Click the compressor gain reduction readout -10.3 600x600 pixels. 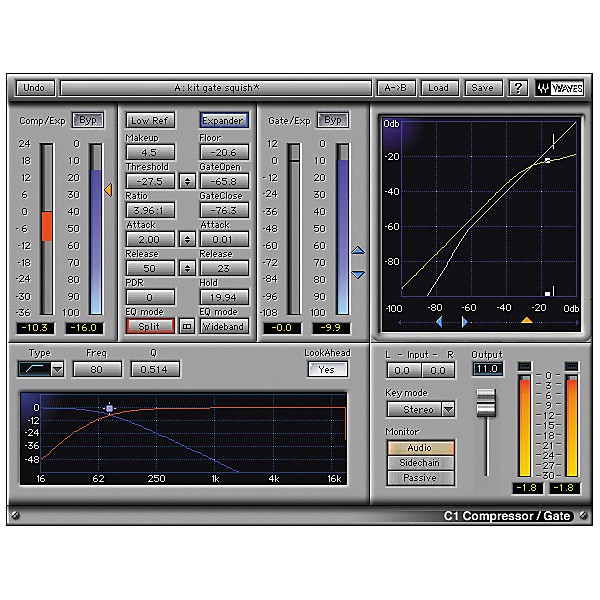pos(35,328)
